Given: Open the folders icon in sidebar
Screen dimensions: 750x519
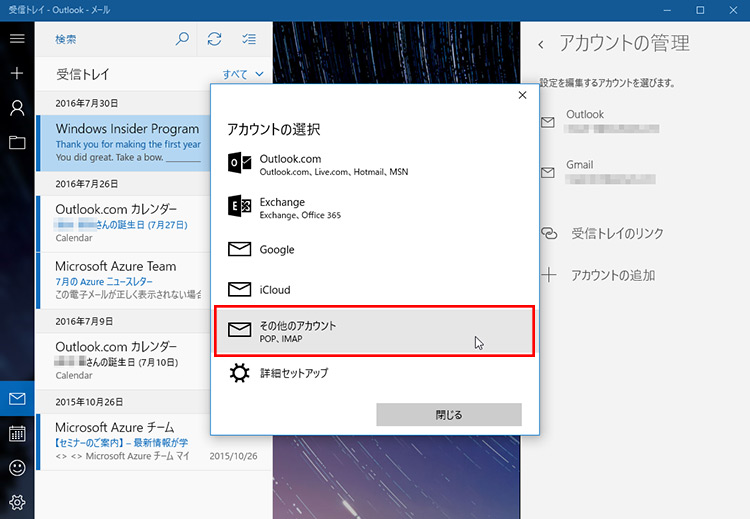Looking at the screenshot, I should [17, 142].
